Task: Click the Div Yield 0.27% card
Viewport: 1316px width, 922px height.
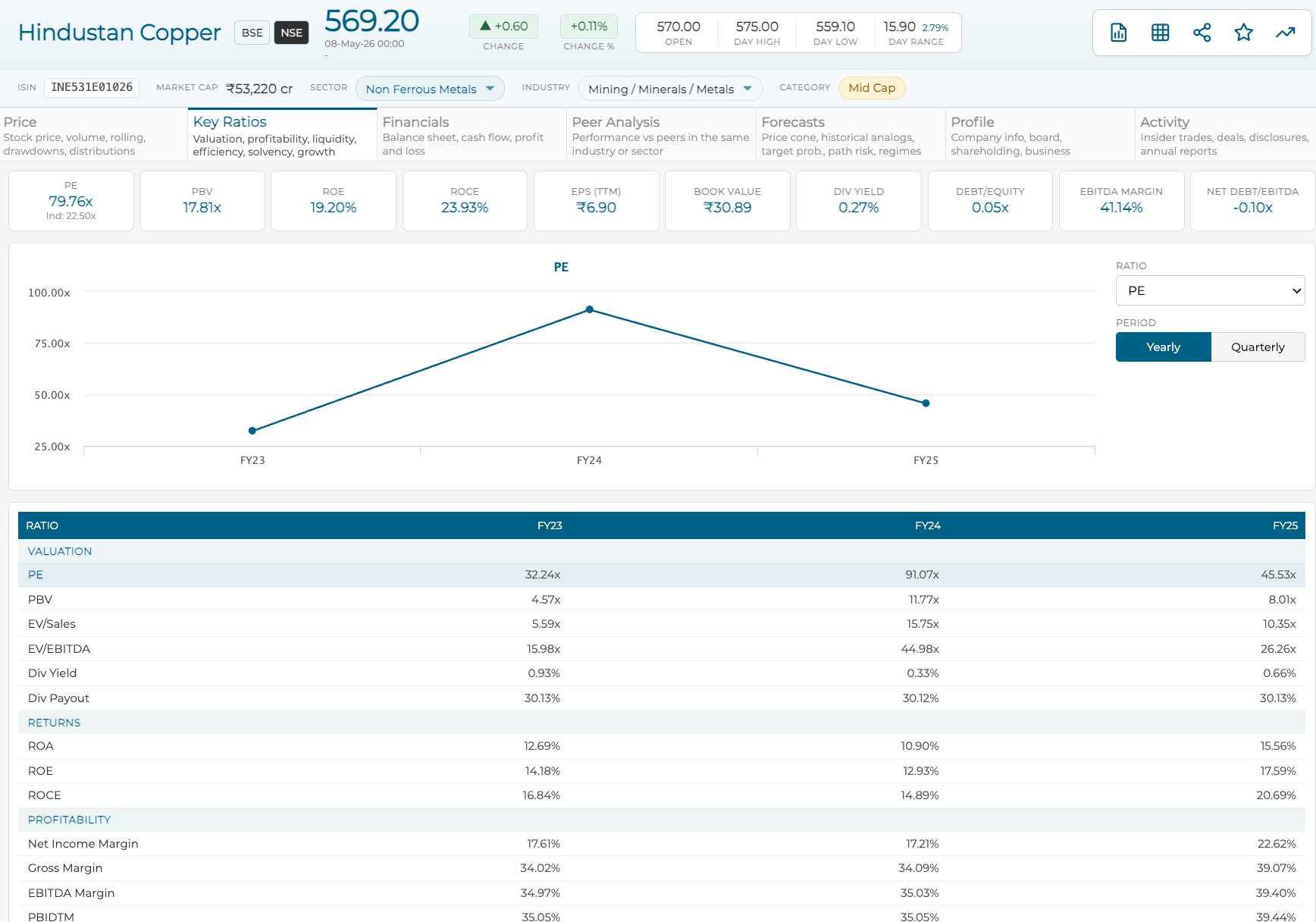Action: 859,201
